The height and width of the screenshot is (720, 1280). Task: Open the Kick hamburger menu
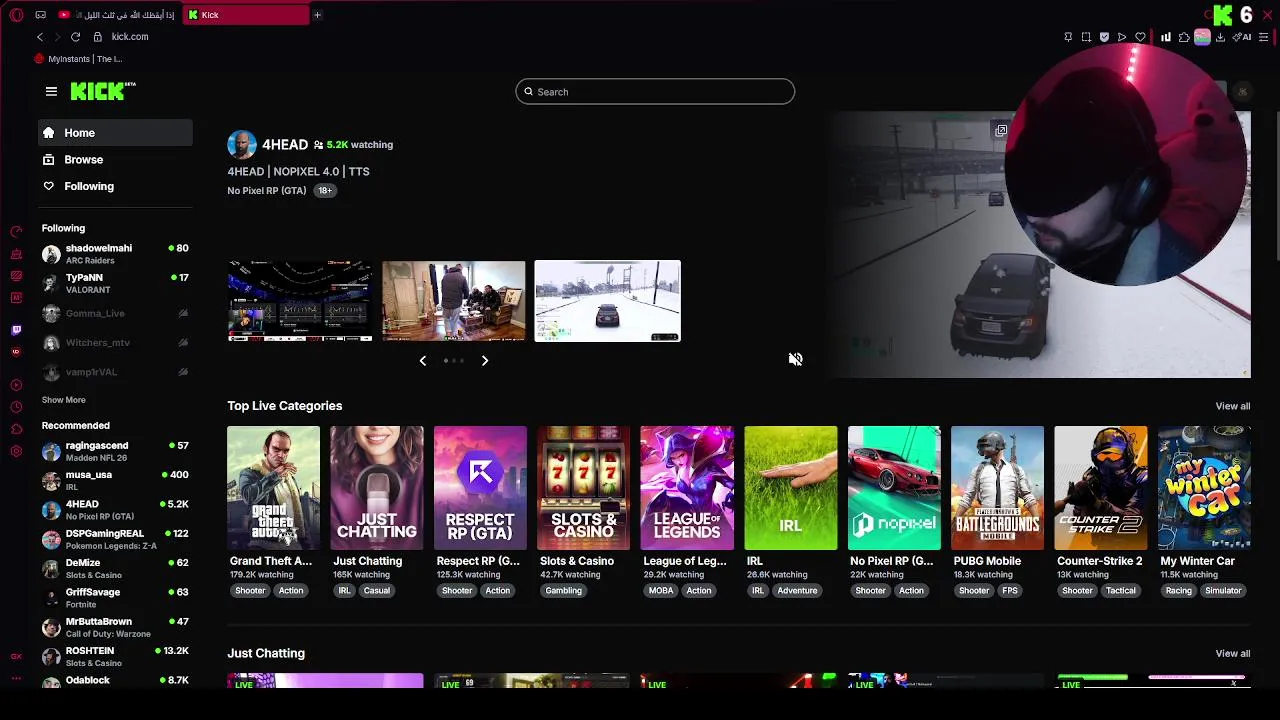[51, 91]
